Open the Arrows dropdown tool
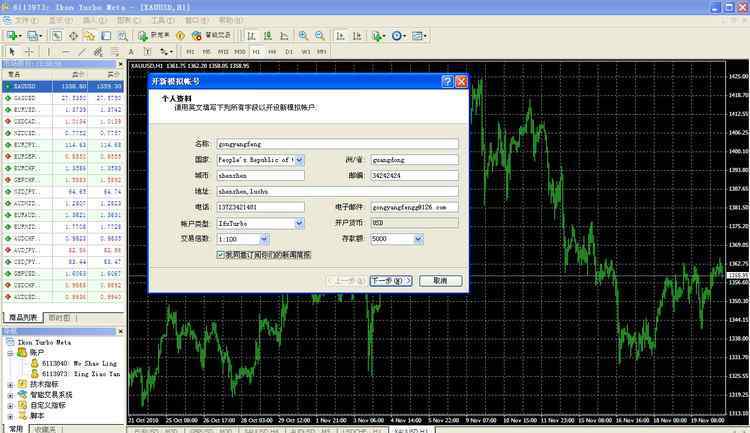Image resolution: width=750 pixels, height=433 pixels. pyautogui.click(x=166, y=51)
